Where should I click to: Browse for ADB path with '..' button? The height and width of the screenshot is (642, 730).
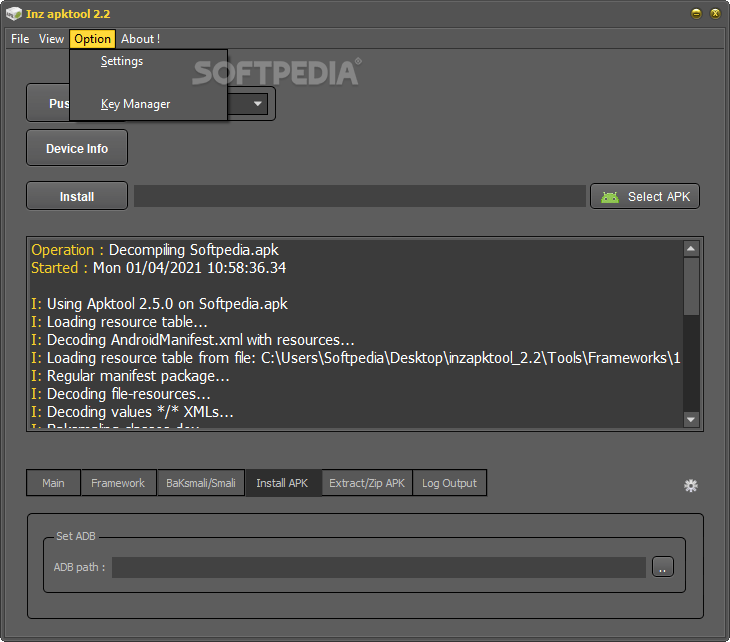coord(663,567)
